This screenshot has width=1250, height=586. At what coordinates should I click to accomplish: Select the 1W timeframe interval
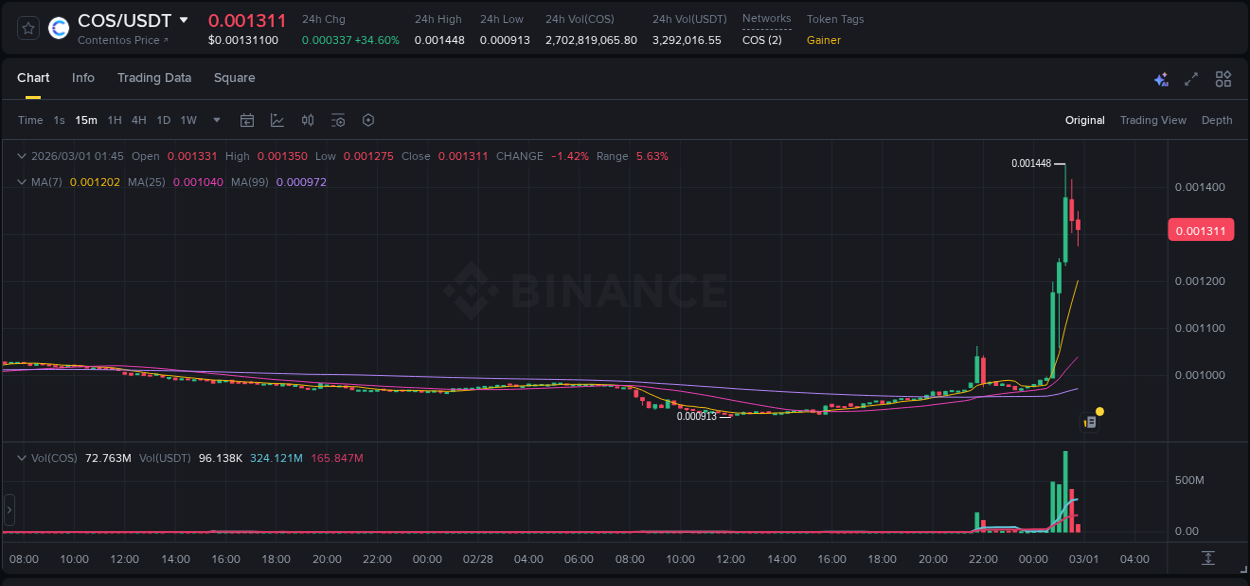point(188,120)
